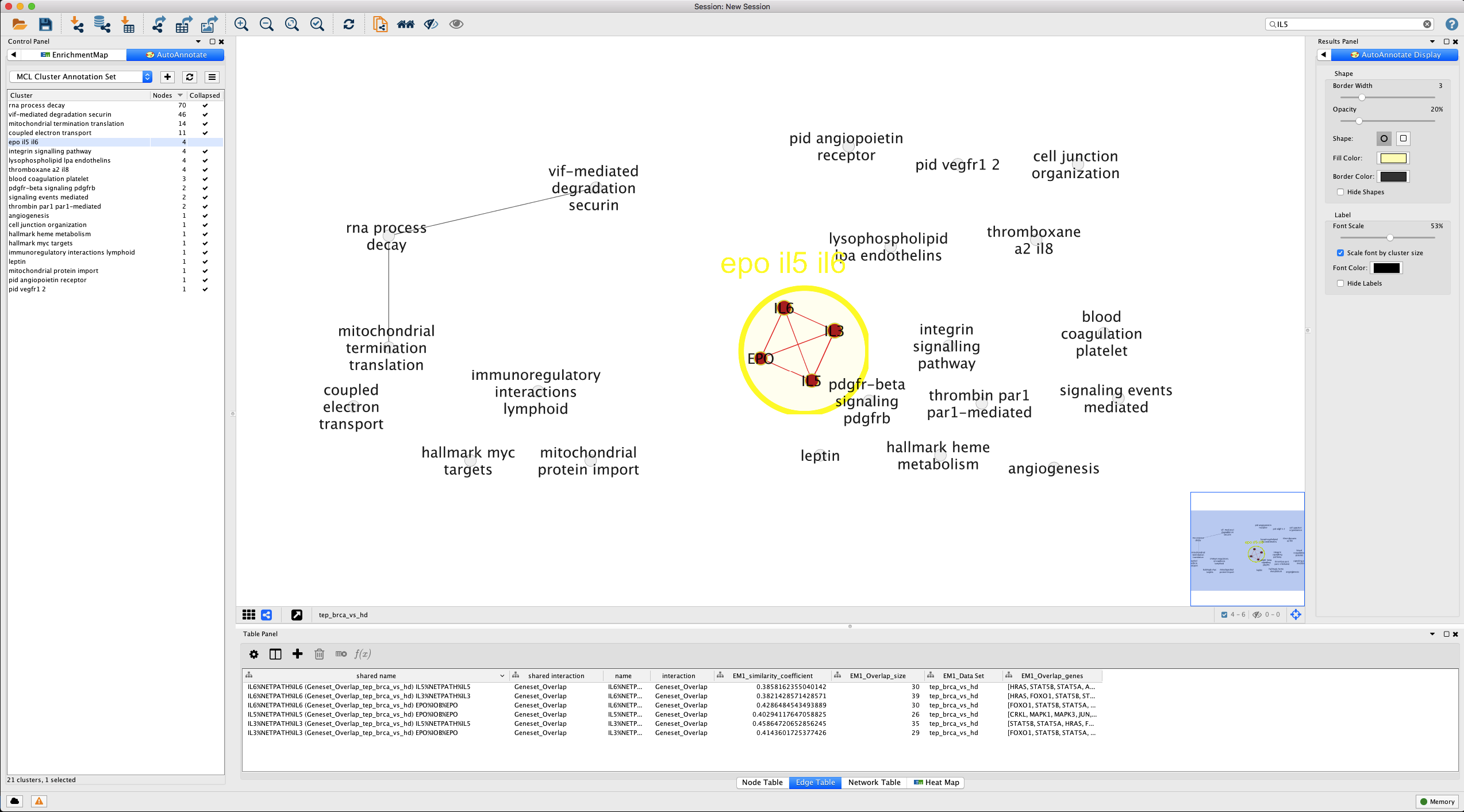Viewport: 1464px width, 812px height.
Task: Fit network content to window
Action: (292, 24)
